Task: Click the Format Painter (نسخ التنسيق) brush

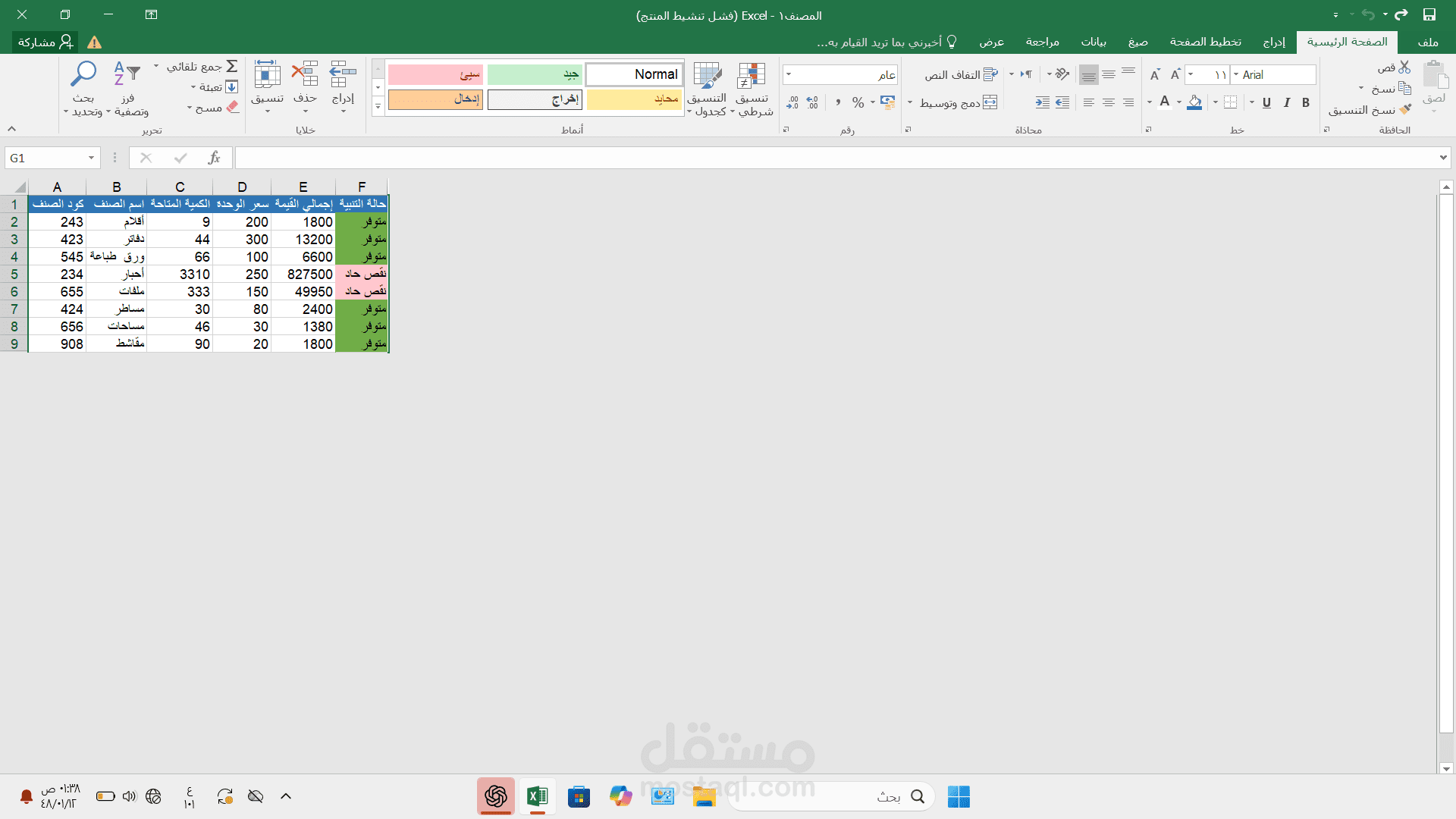Action: click(1405, 110)
